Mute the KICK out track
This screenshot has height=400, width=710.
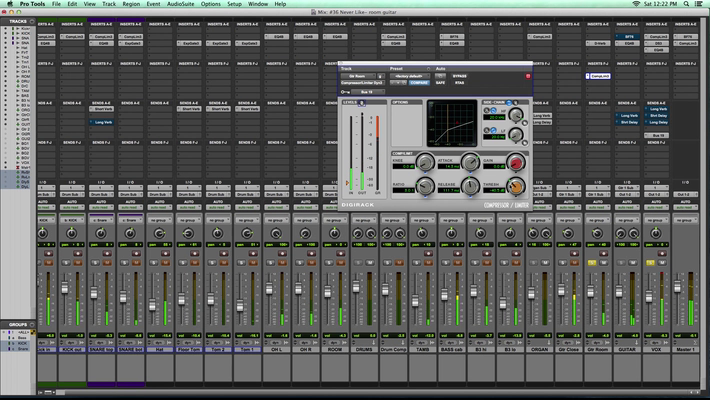click(78, 263)
